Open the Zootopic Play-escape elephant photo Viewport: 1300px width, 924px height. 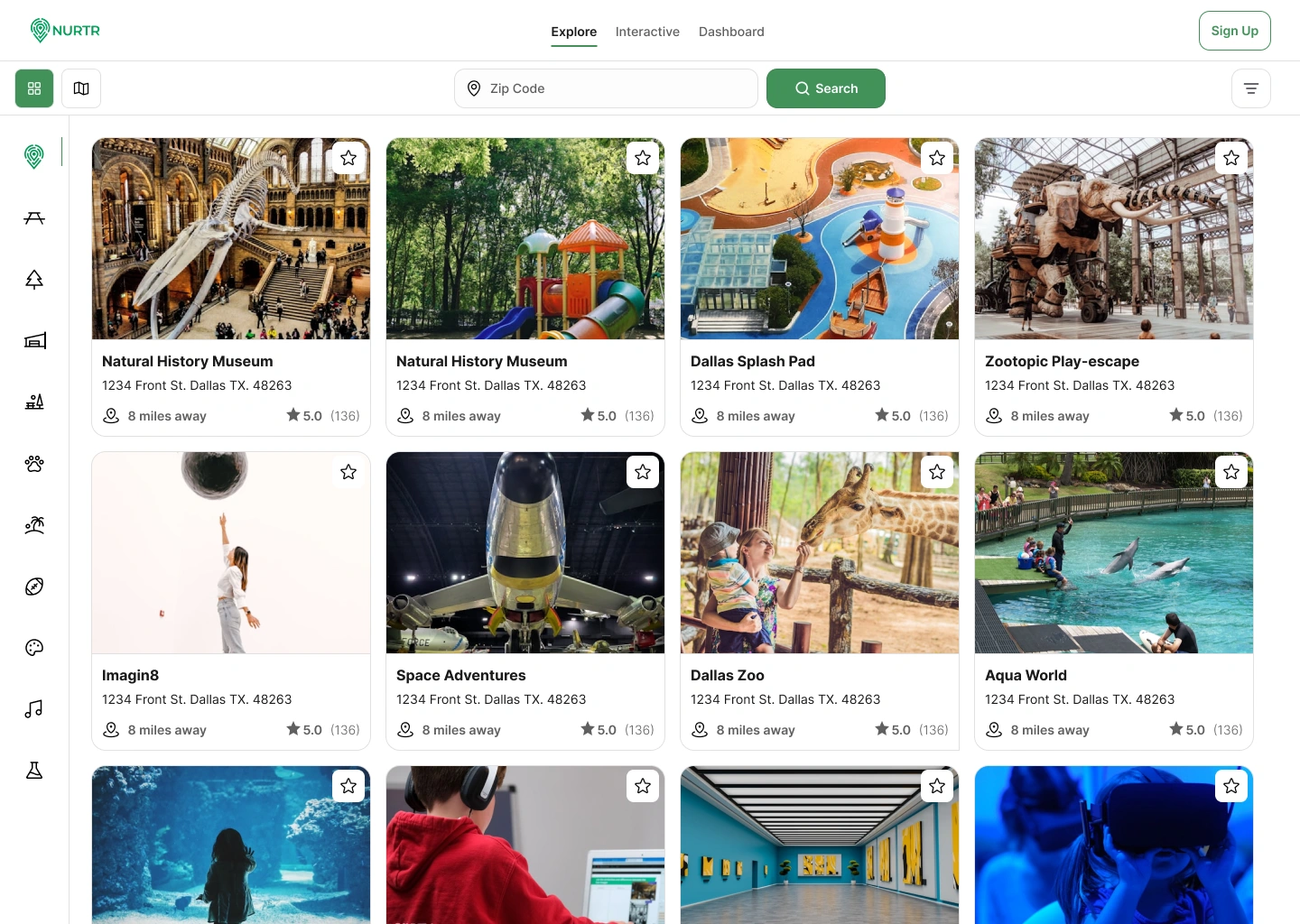(1114, 239)
